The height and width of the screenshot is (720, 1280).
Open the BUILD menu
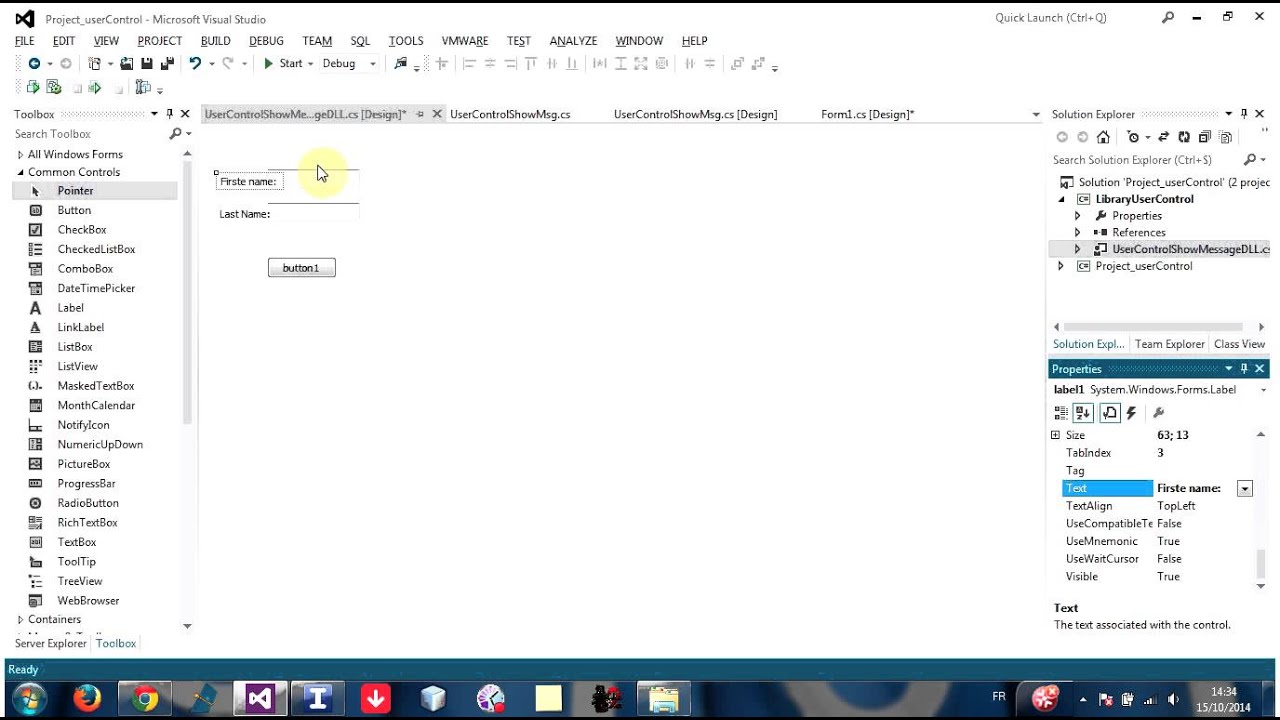click(216, 41)
